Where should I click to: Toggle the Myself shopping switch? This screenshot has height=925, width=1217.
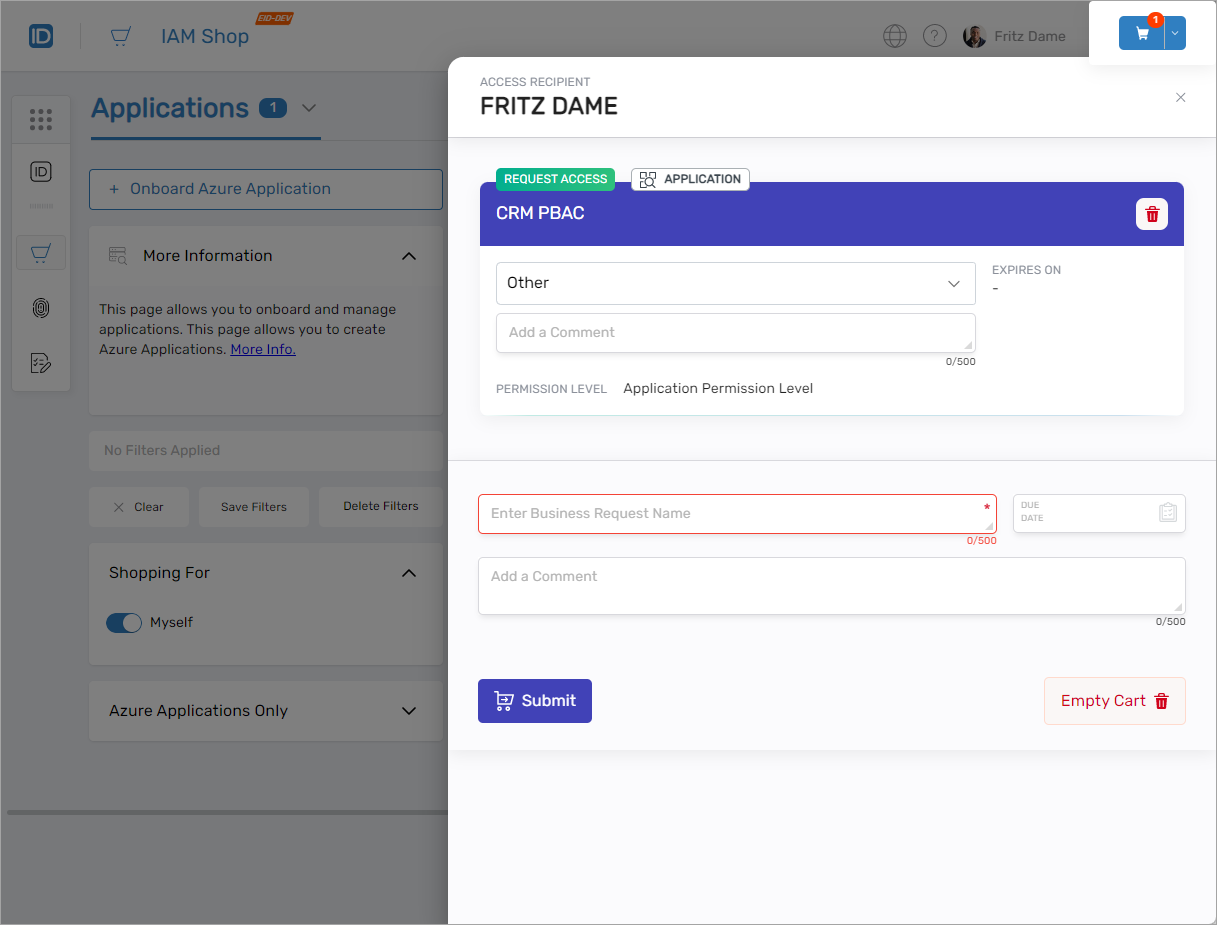[124, 623]
